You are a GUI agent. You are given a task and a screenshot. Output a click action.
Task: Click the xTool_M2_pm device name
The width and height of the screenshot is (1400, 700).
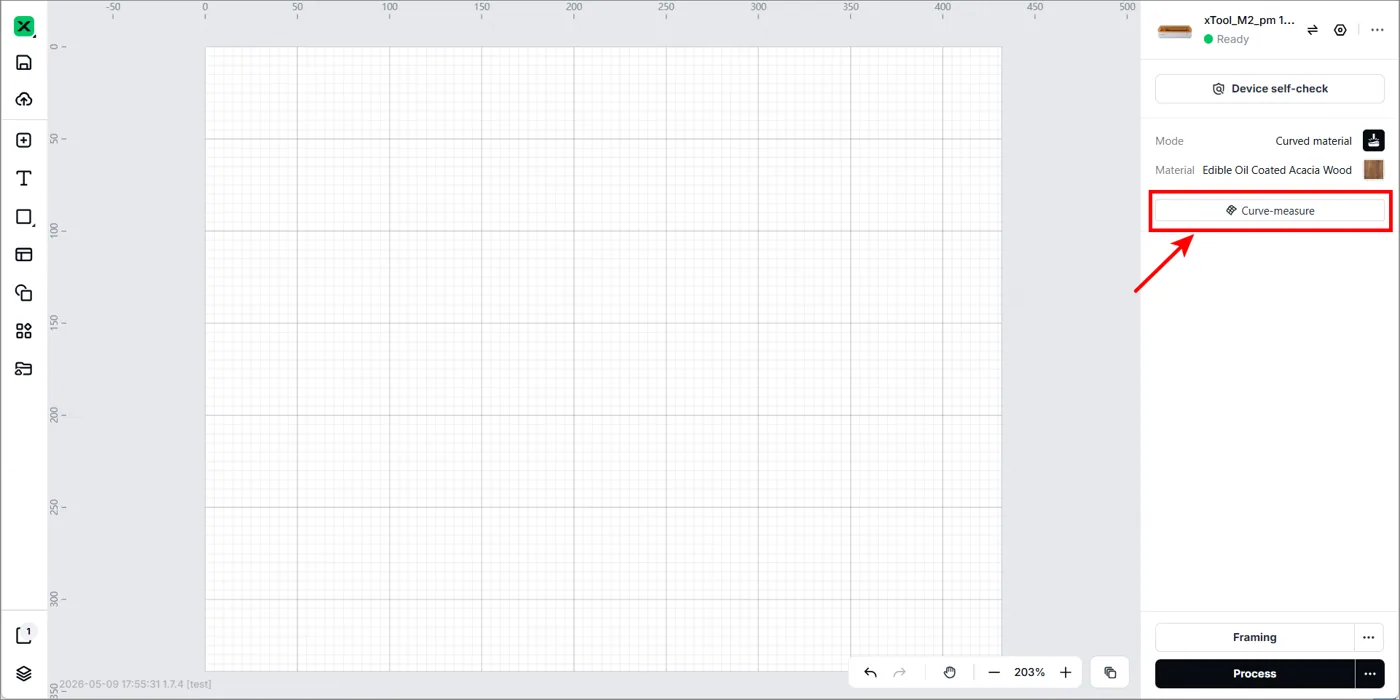pos(1249,20)
